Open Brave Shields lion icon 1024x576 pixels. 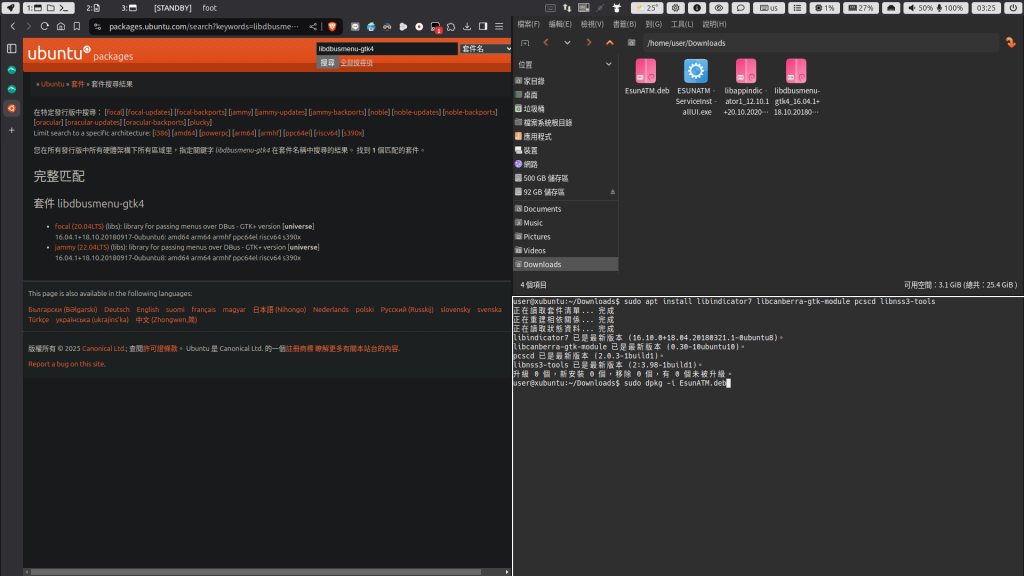click(x=332, y=27)
